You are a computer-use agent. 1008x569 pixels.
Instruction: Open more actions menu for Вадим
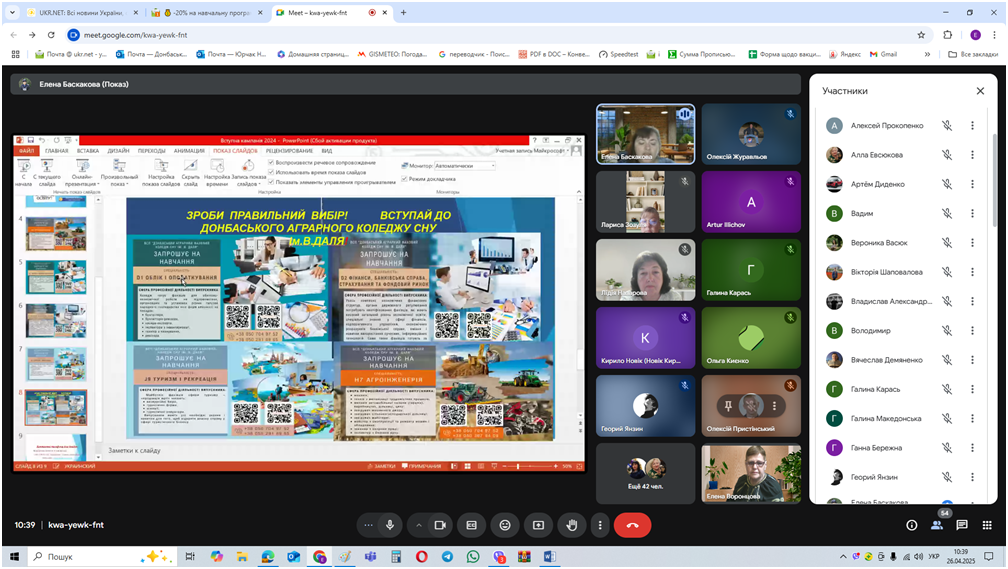coord(972,213)
